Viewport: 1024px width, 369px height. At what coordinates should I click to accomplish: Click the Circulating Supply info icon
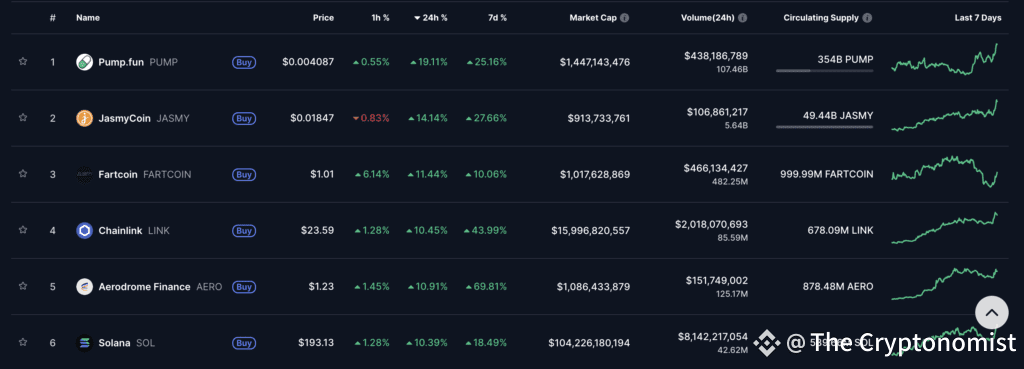click(x=867, y=18)
